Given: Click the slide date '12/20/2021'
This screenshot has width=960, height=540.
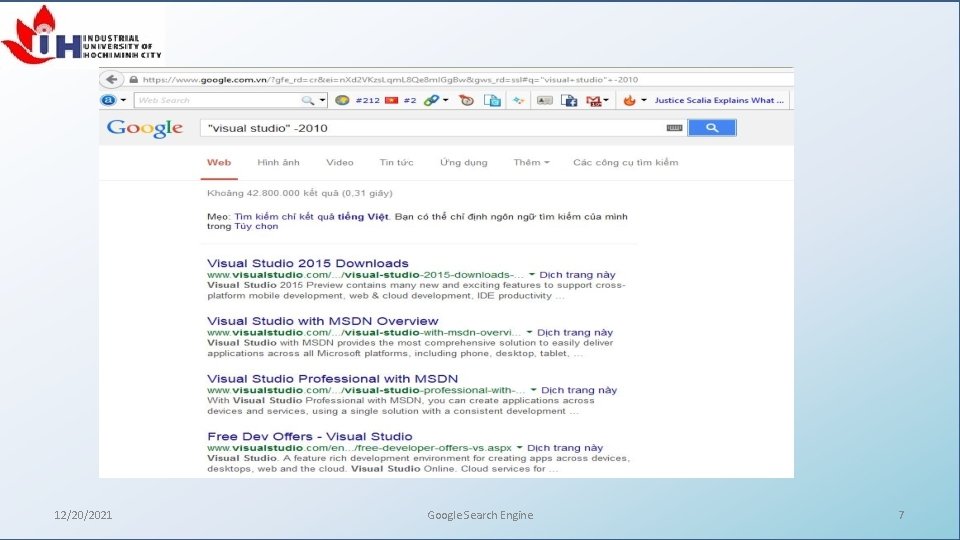Looking at the screenshot, I should click(83, 515).
